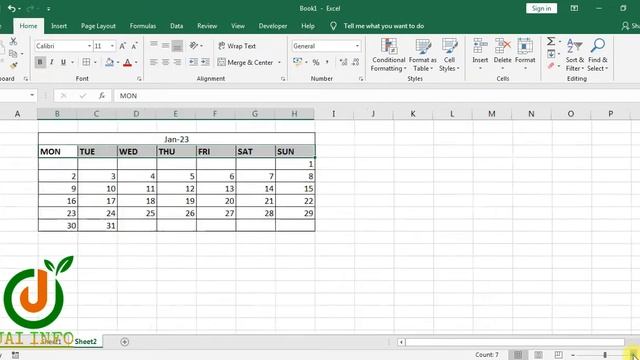Open the General number format dropdown
Viewport: 640px width, 360px height.
[357, 46]
